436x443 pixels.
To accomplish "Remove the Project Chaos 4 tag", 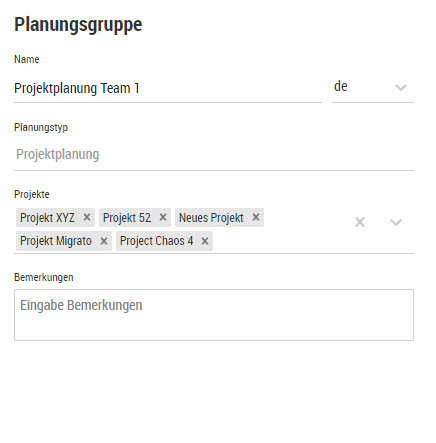I will (x=205, y=241).
